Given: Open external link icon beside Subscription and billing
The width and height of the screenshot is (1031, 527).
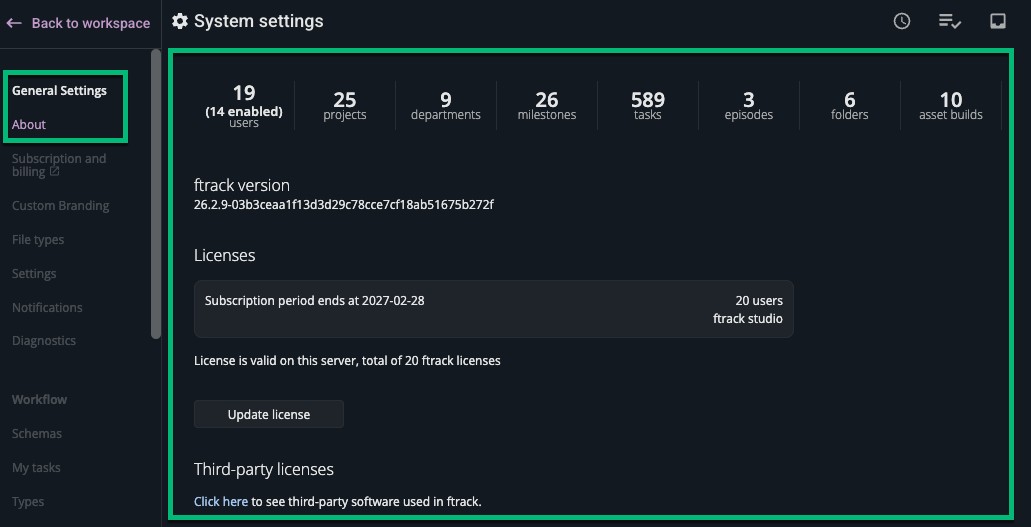Looking at the screenshot, I should 55,172.
